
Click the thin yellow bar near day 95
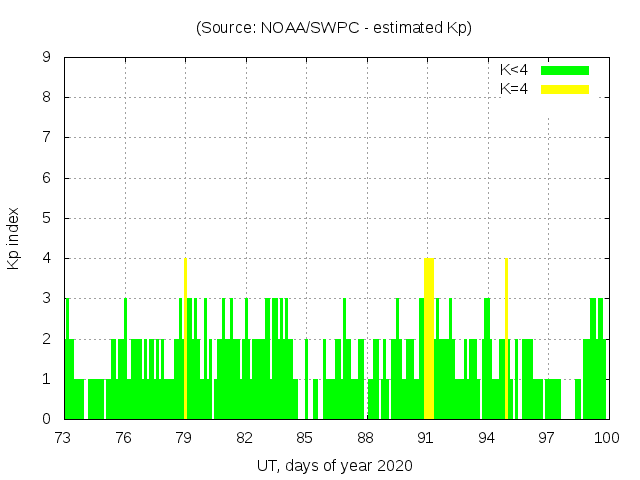point(507,340)
